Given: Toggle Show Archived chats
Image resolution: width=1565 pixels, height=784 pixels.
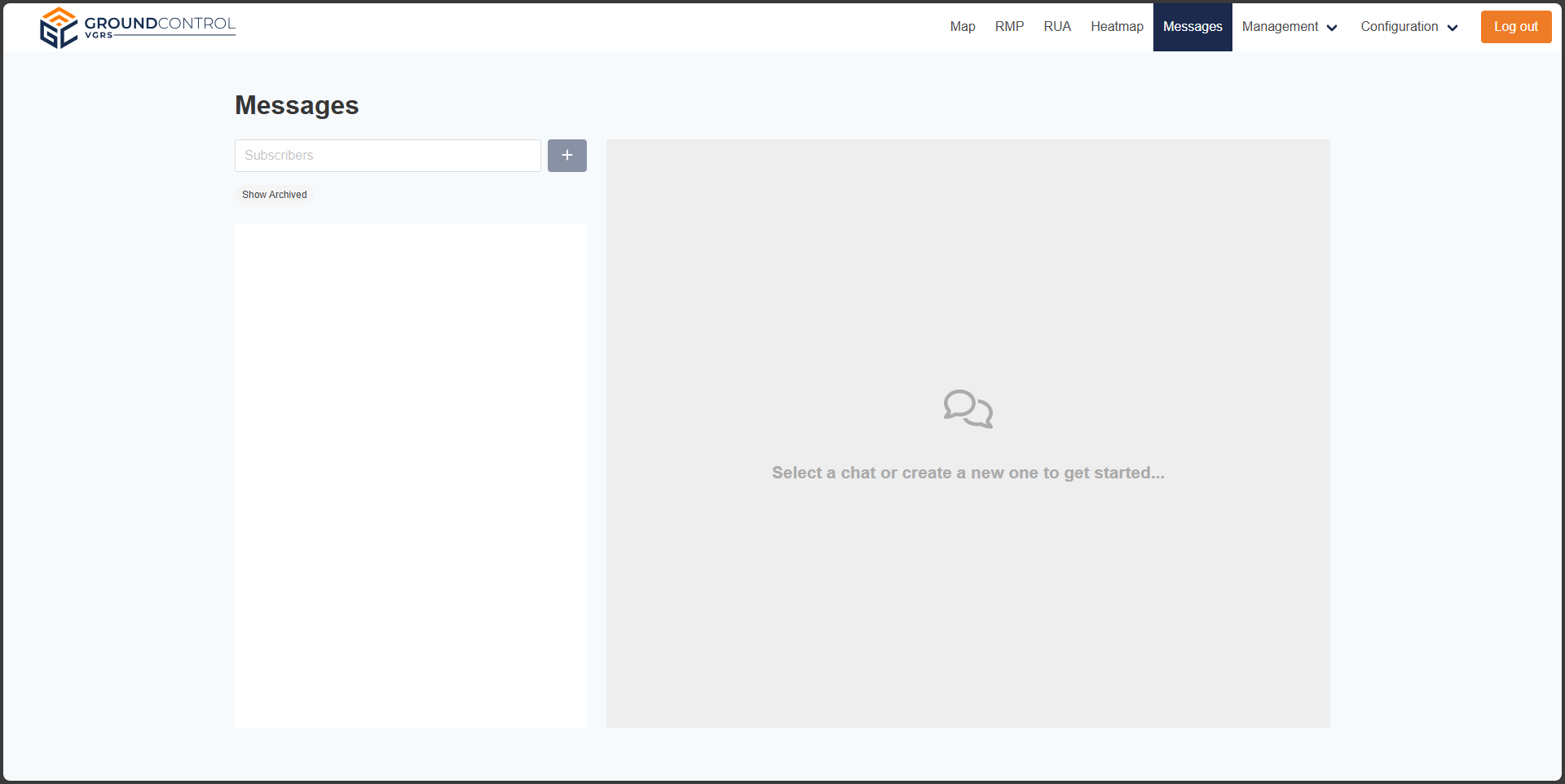Looking at the screenshot, I should (274, 195).
